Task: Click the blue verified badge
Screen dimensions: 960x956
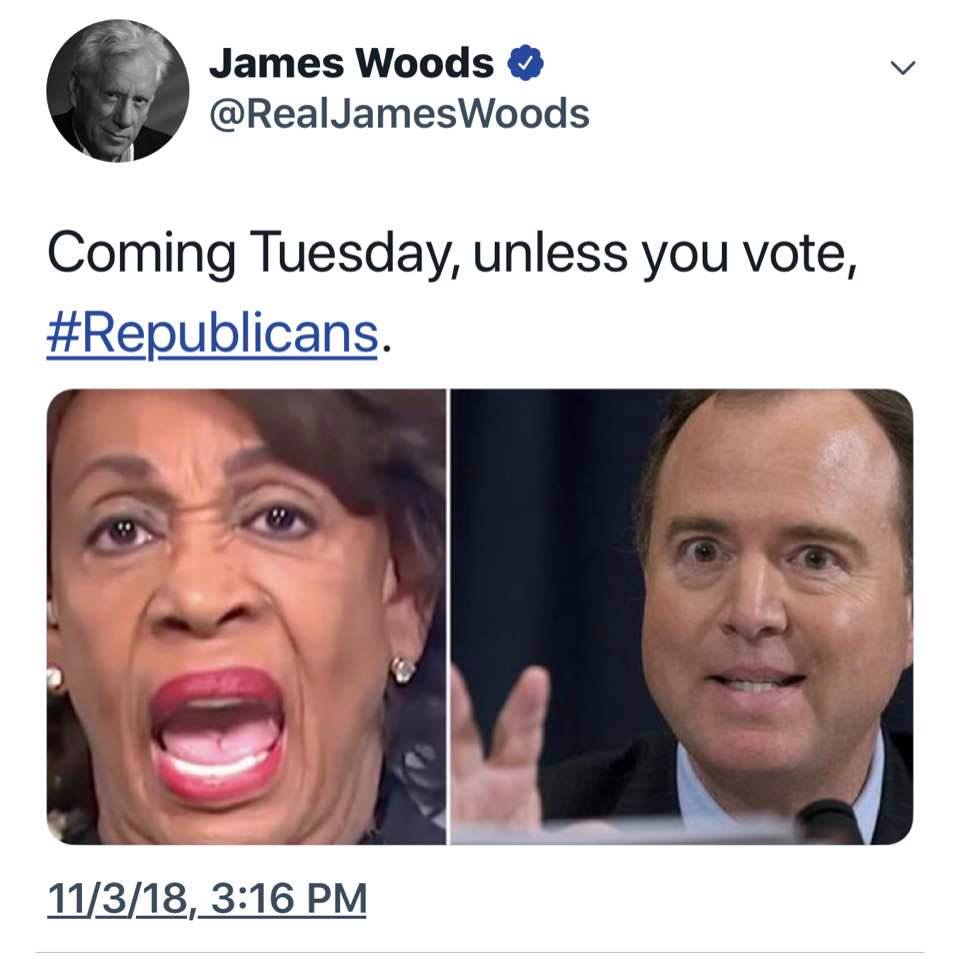Action: (525, 62)
